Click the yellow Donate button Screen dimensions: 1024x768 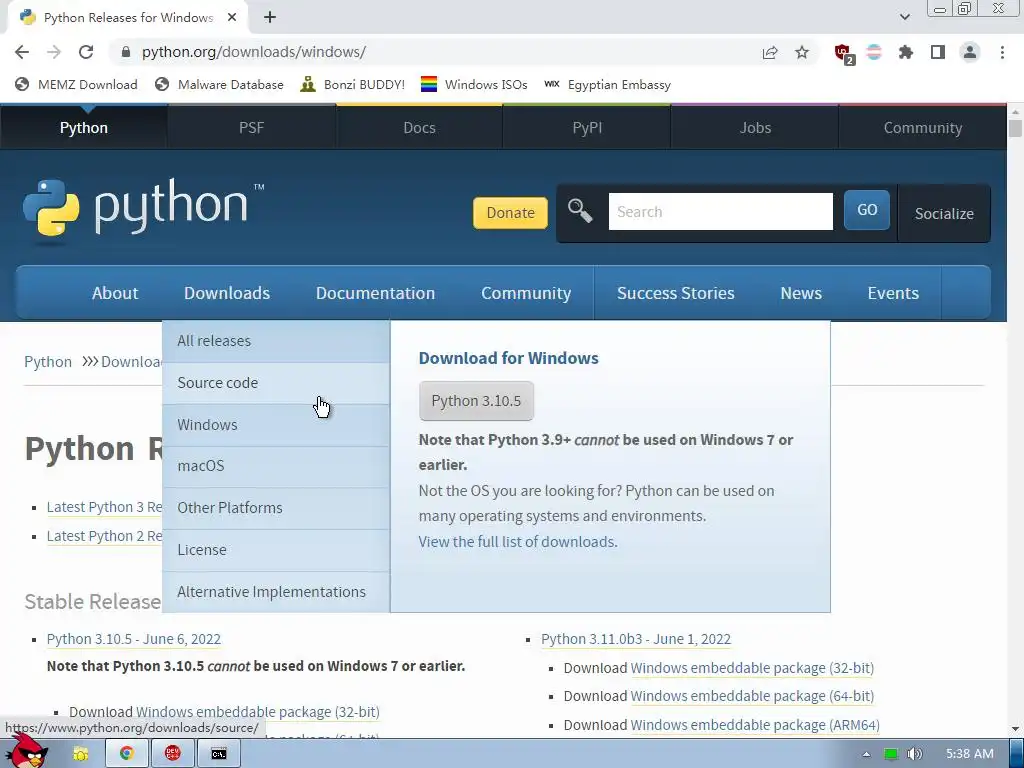point(510,213)
